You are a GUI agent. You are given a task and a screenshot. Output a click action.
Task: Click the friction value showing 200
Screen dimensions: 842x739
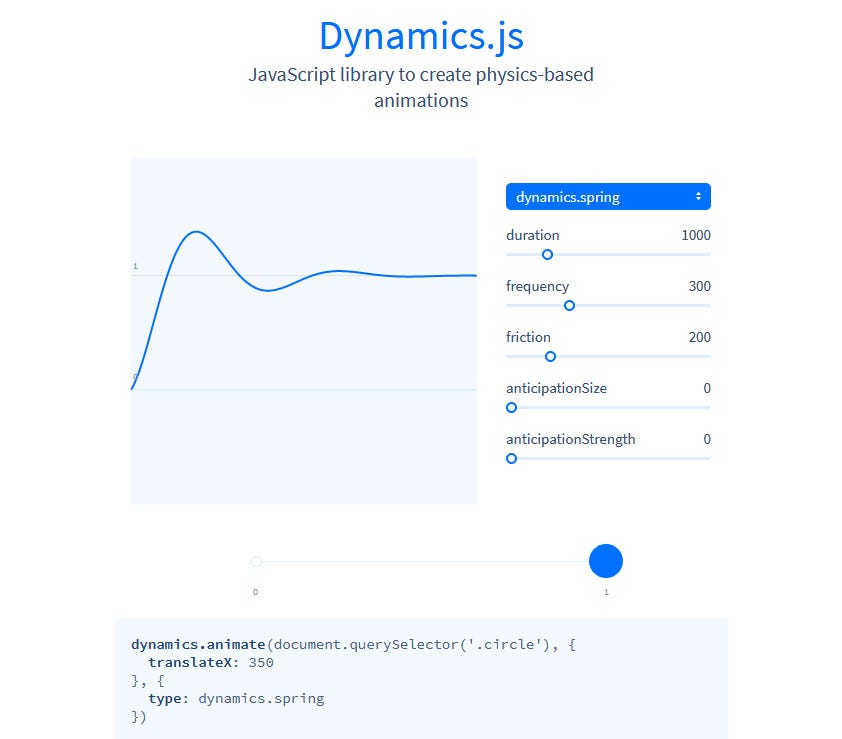(700, 337)
